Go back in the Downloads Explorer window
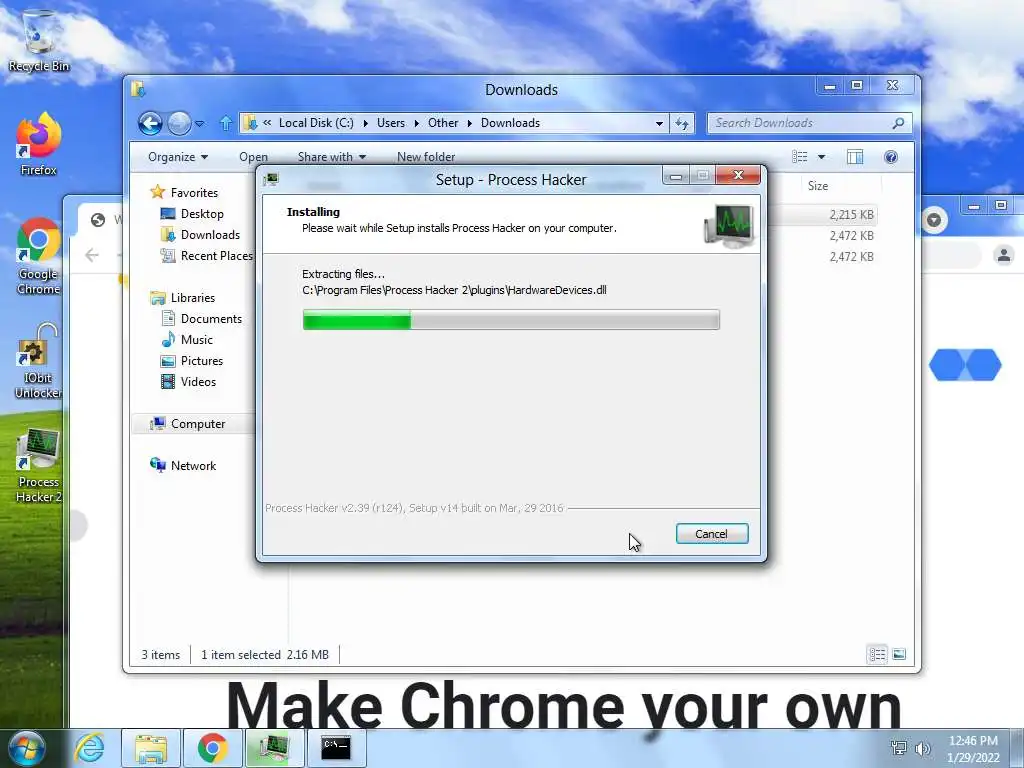This screenshot has height=768, width=1024. tap(150, 123)
